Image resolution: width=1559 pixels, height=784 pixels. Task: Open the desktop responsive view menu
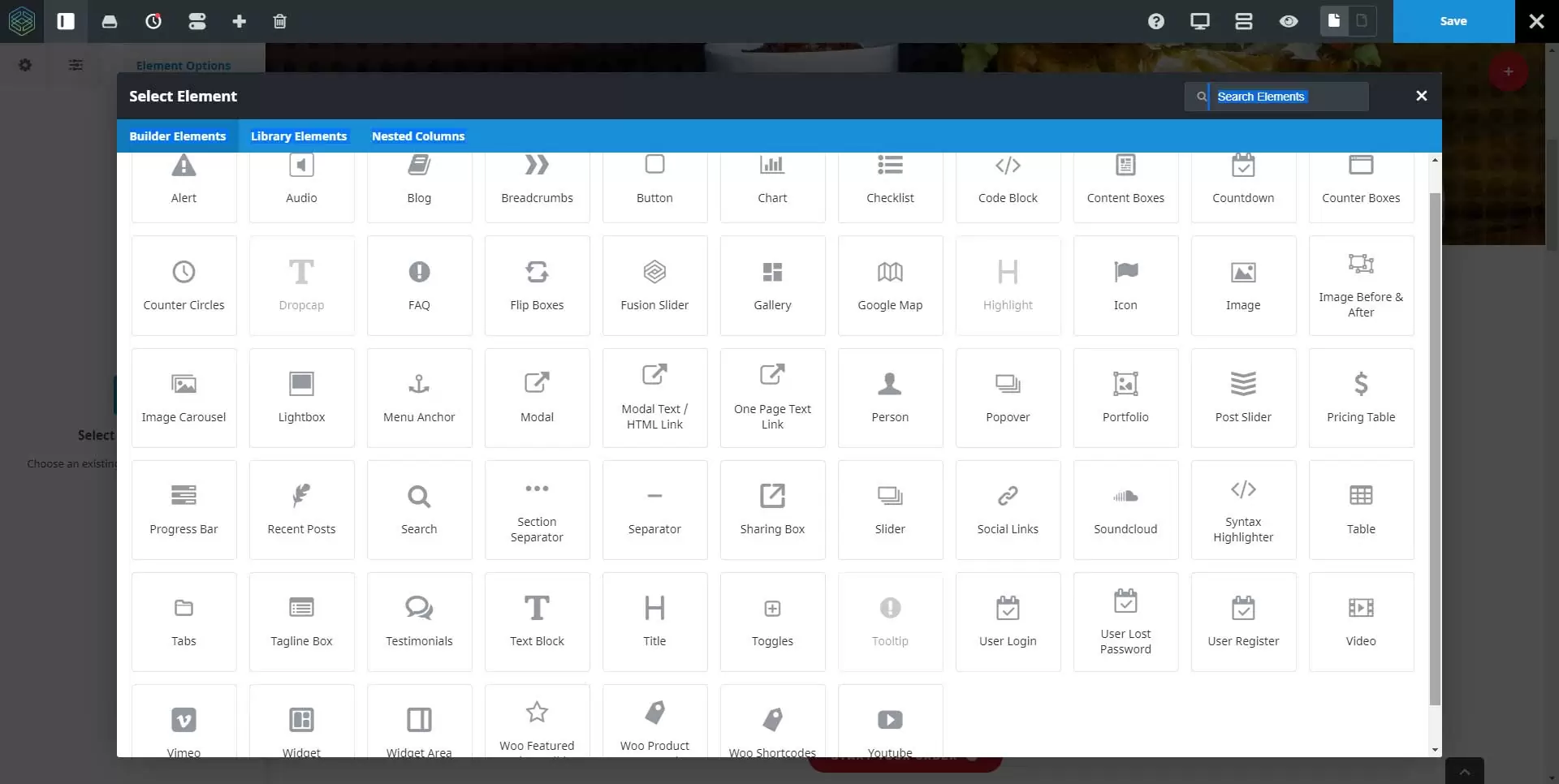point(1199,22)
